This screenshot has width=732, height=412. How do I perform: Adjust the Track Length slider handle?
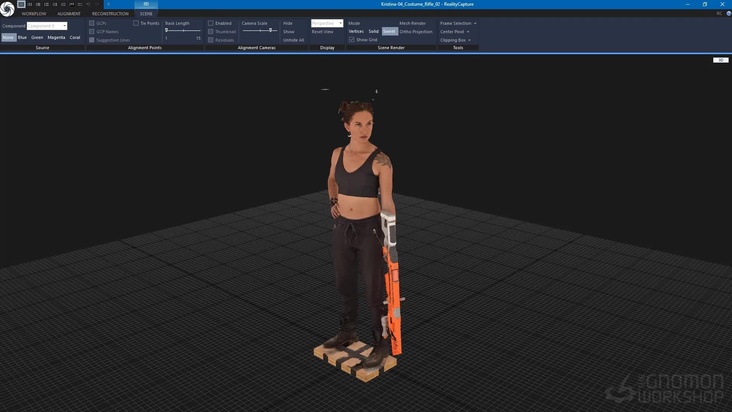[x=167, y=30]
